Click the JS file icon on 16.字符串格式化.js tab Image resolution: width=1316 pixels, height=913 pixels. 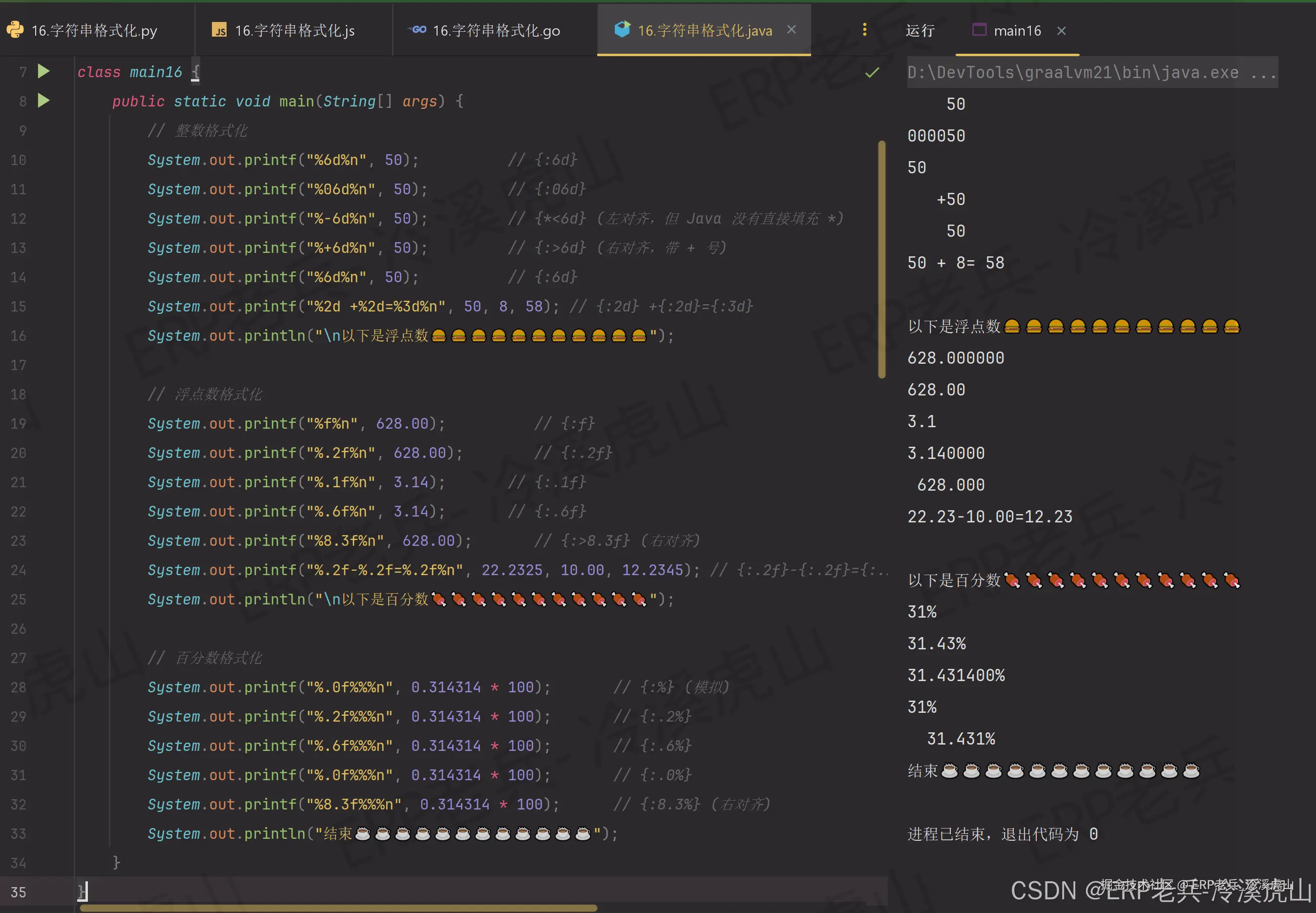[219, 30]
